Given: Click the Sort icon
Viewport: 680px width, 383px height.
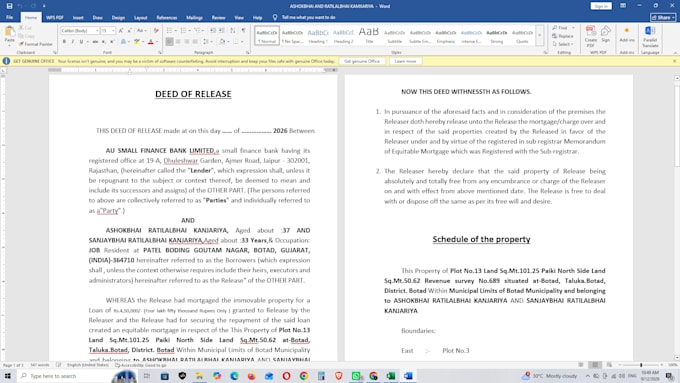Looking at the screenshot, I should tap(233, 30).
